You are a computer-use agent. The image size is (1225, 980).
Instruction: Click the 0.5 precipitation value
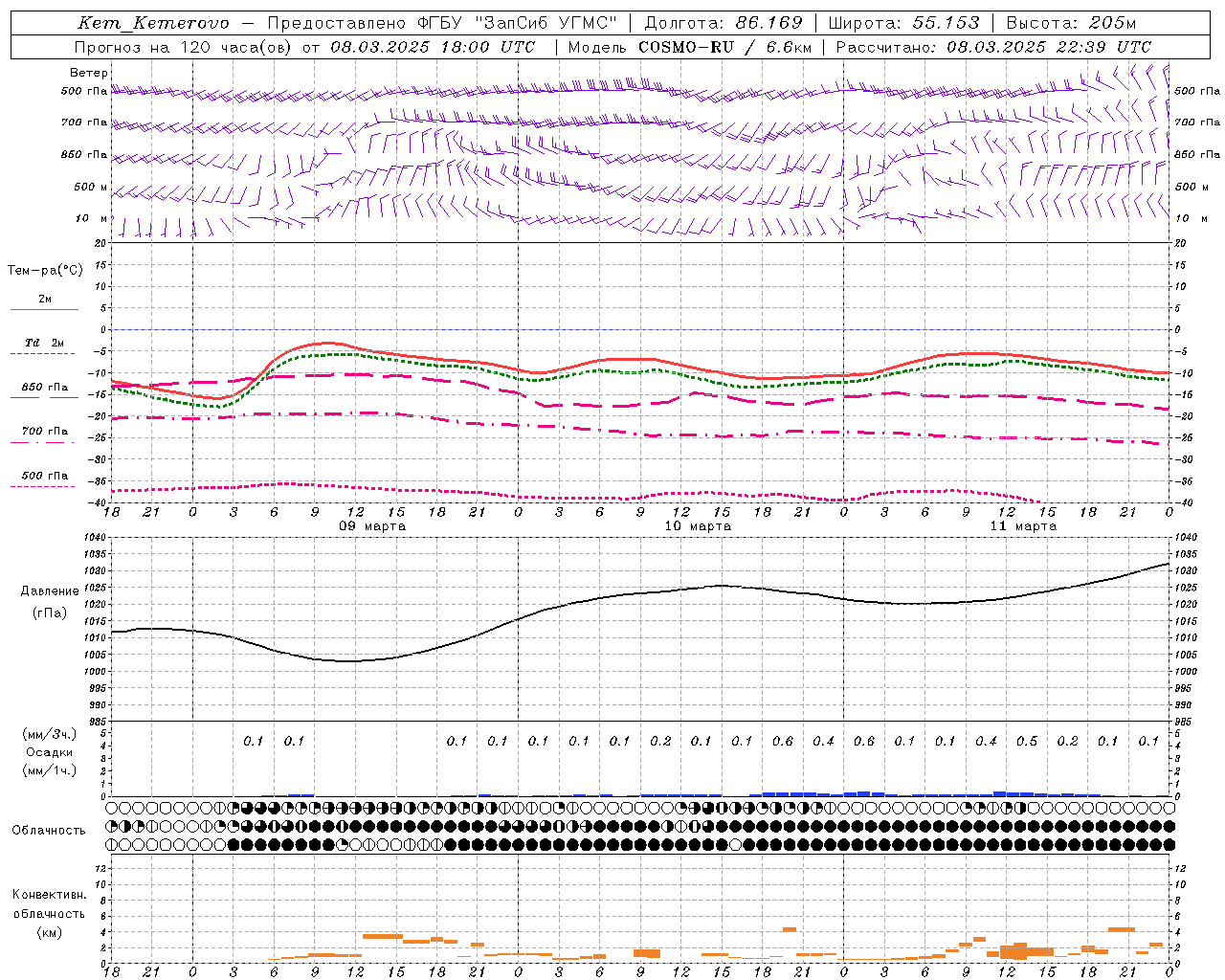(1027, 742)
